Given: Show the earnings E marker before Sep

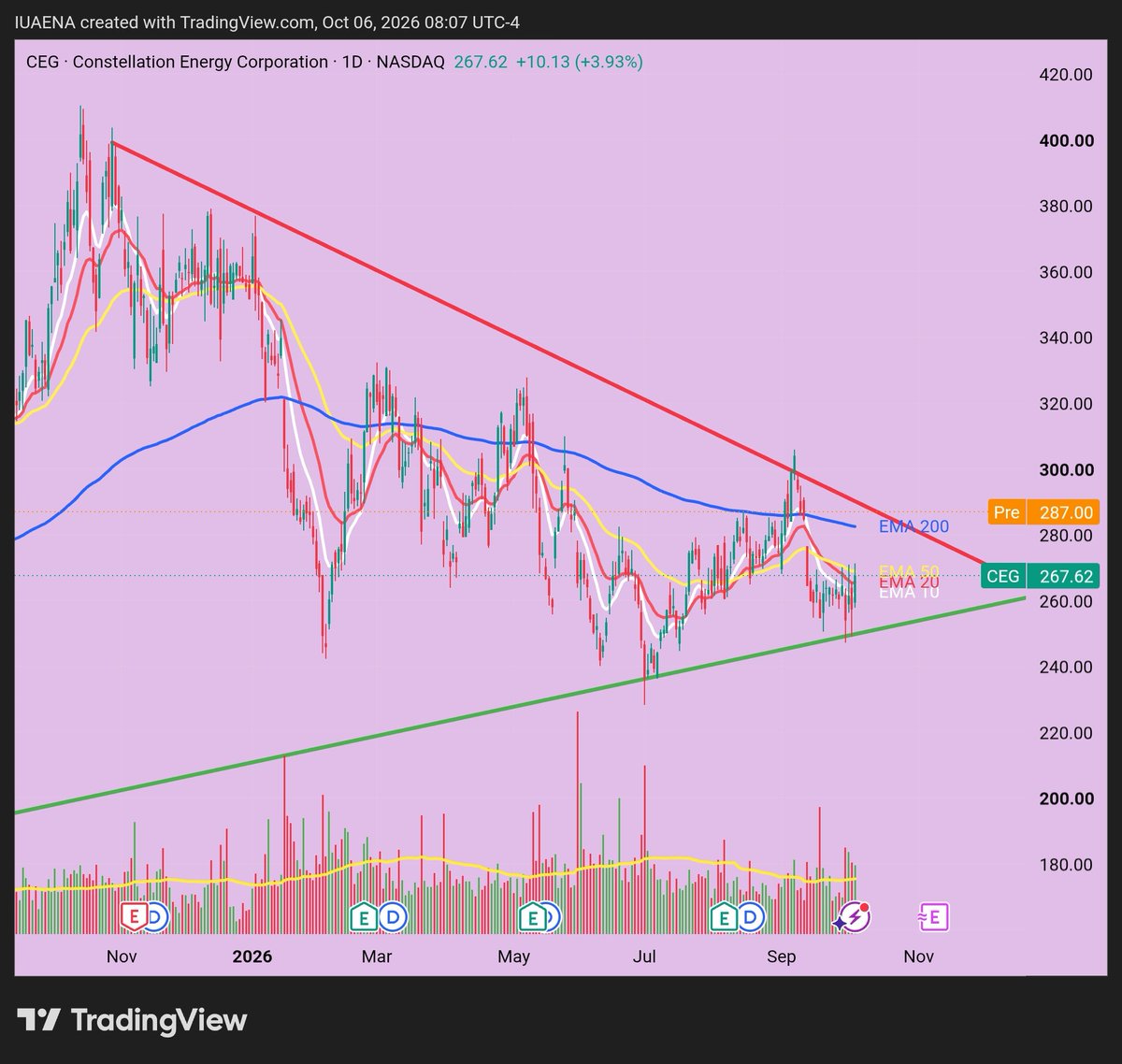Looking at the screenshot, I should click(723, 917).
